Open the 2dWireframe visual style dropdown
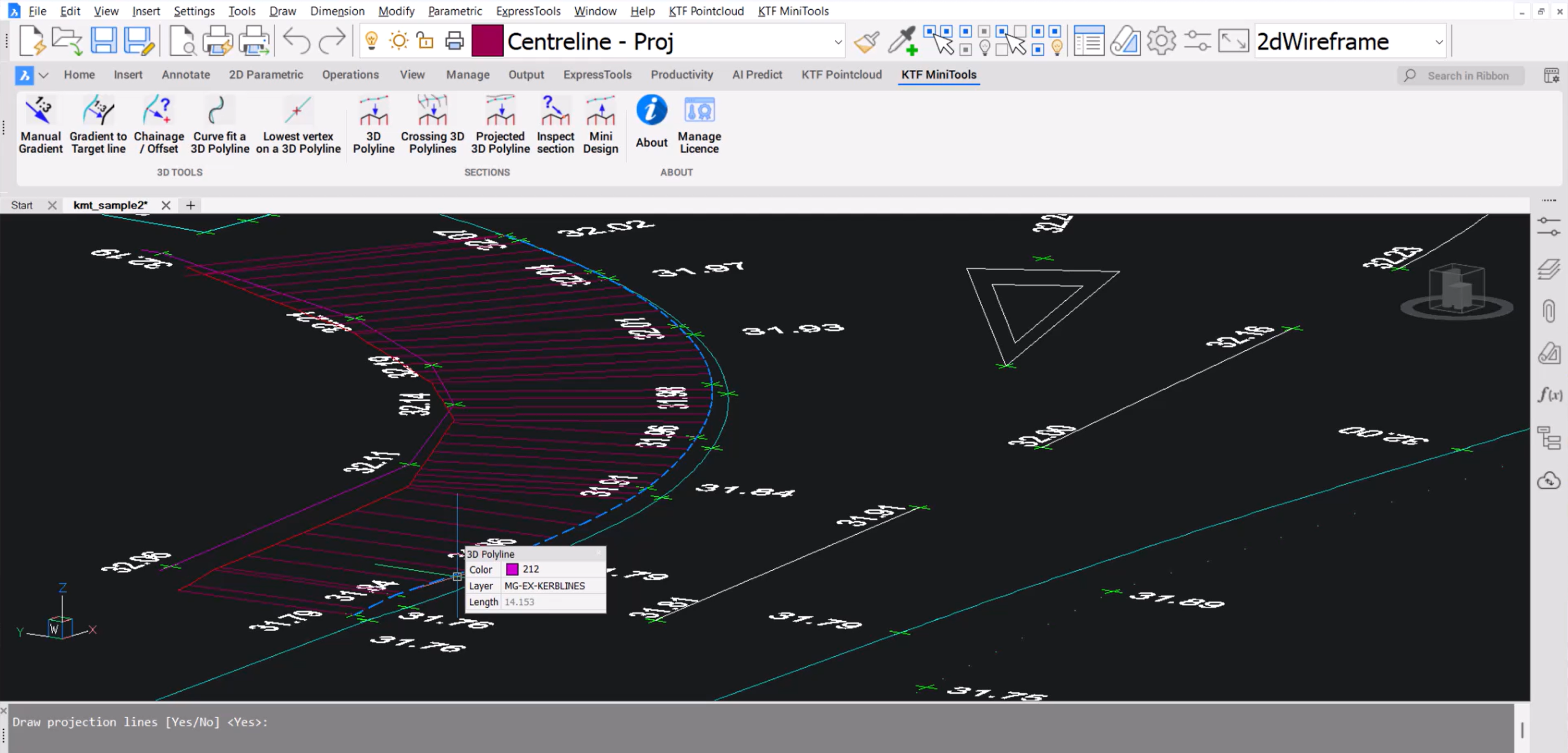The width and height of the screenshot is (1568, 753). (x=1438, y=42)
